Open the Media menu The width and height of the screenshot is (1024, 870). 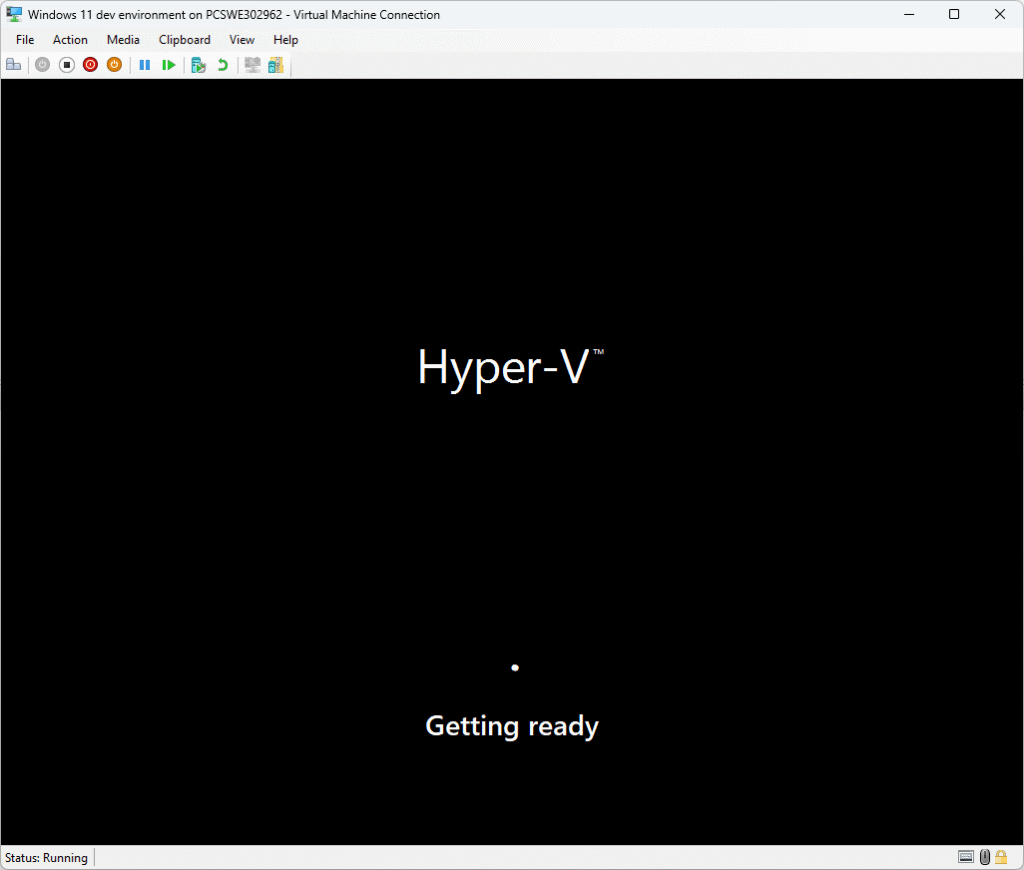(x=123, y=40)
